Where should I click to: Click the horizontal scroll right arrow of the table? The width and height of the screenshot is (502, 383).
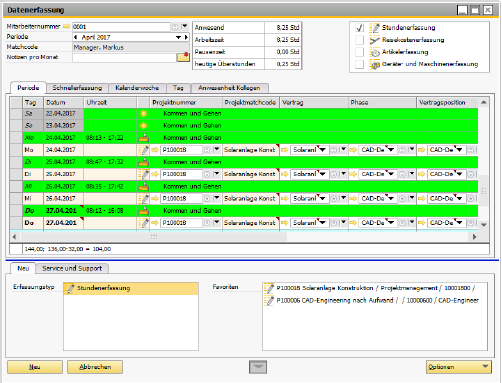tap(474, 237)
